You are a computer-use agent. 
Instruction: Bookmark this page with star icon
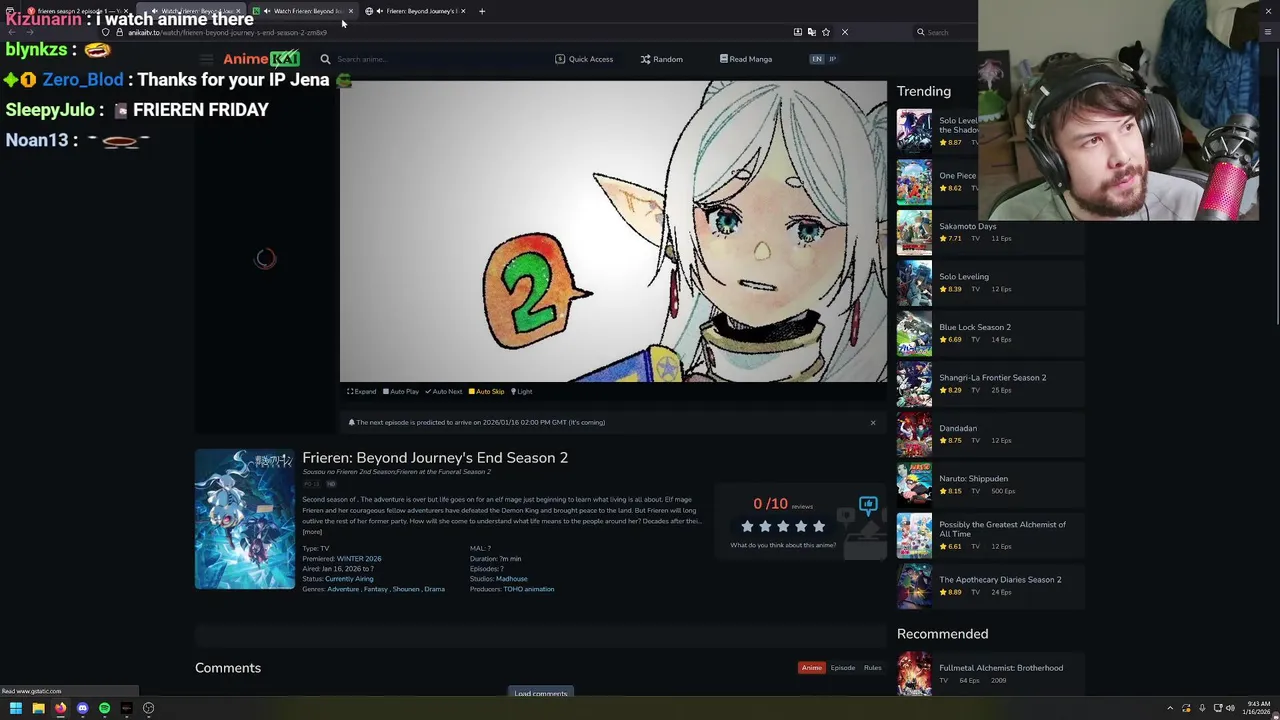(x=826, y=32)
